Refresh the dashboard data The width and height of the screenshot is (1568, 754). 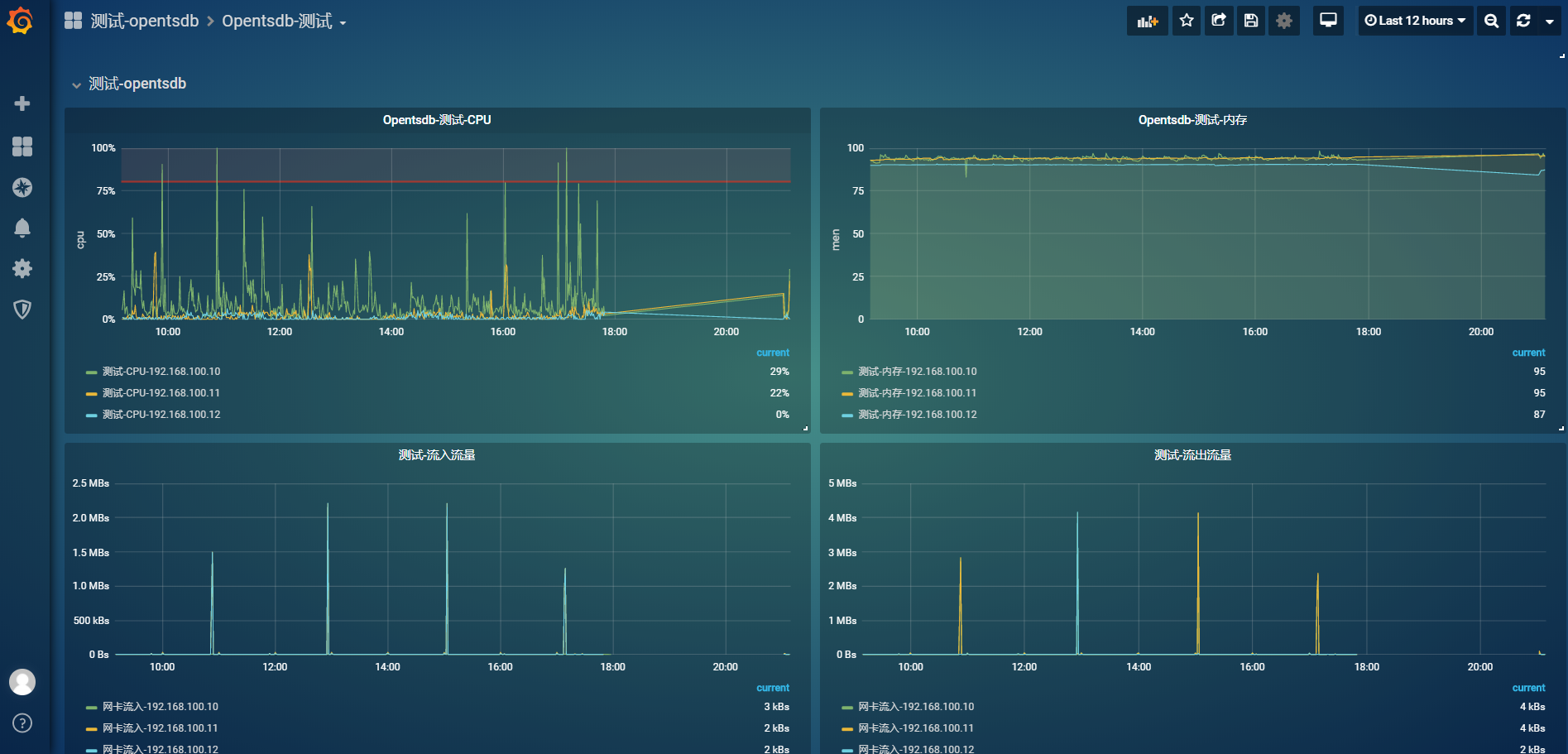click(x=1523, y=20)
